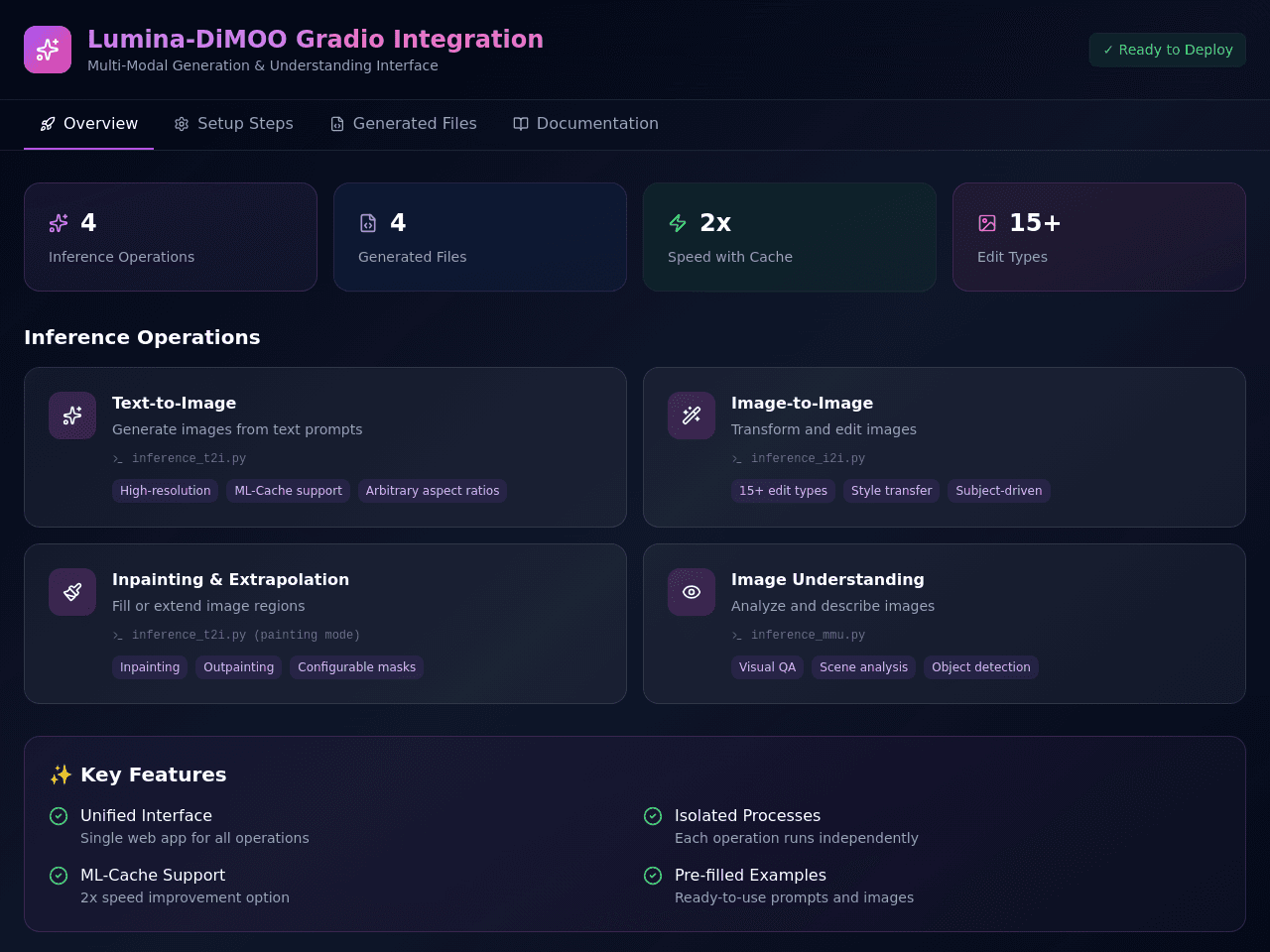This screenshot has width=1270, height=952.
Task: Click terminal icon beside inference_t2i.py (painting mode)
Action: (118, 636)
